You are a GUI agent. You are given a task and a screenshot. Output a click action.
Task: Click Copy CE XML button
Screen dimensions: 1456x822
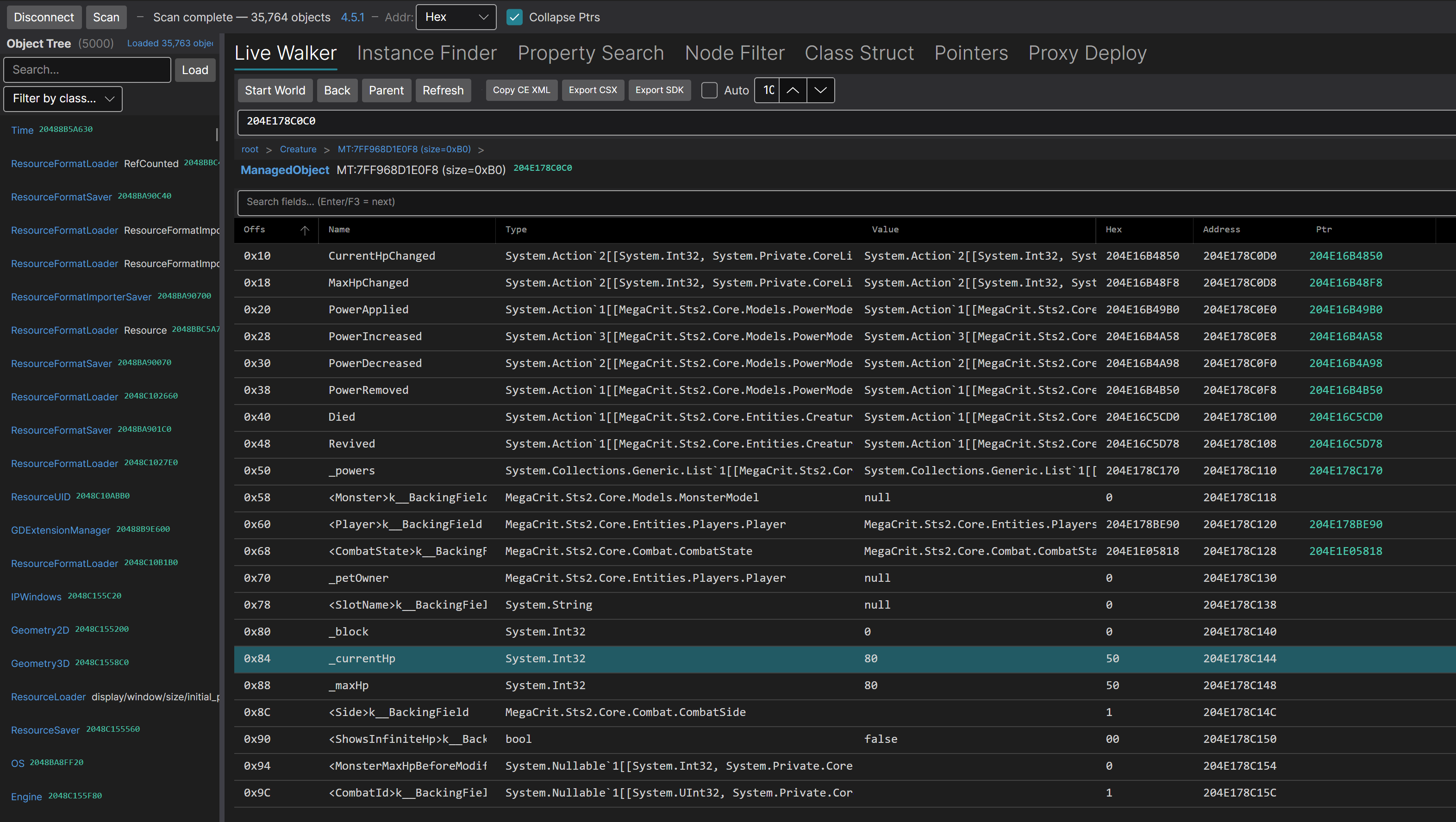[521, 90]
